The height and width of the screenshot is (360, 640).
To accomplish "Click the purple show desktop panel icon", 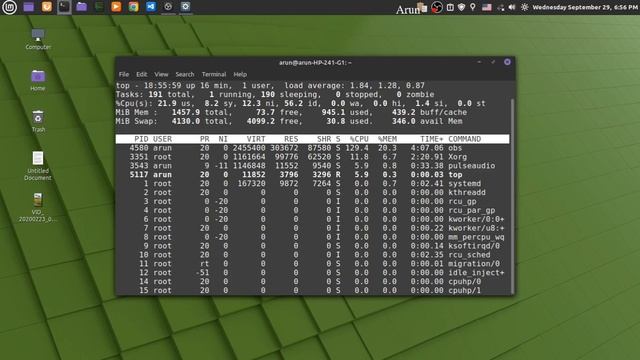I will (29, 7).
